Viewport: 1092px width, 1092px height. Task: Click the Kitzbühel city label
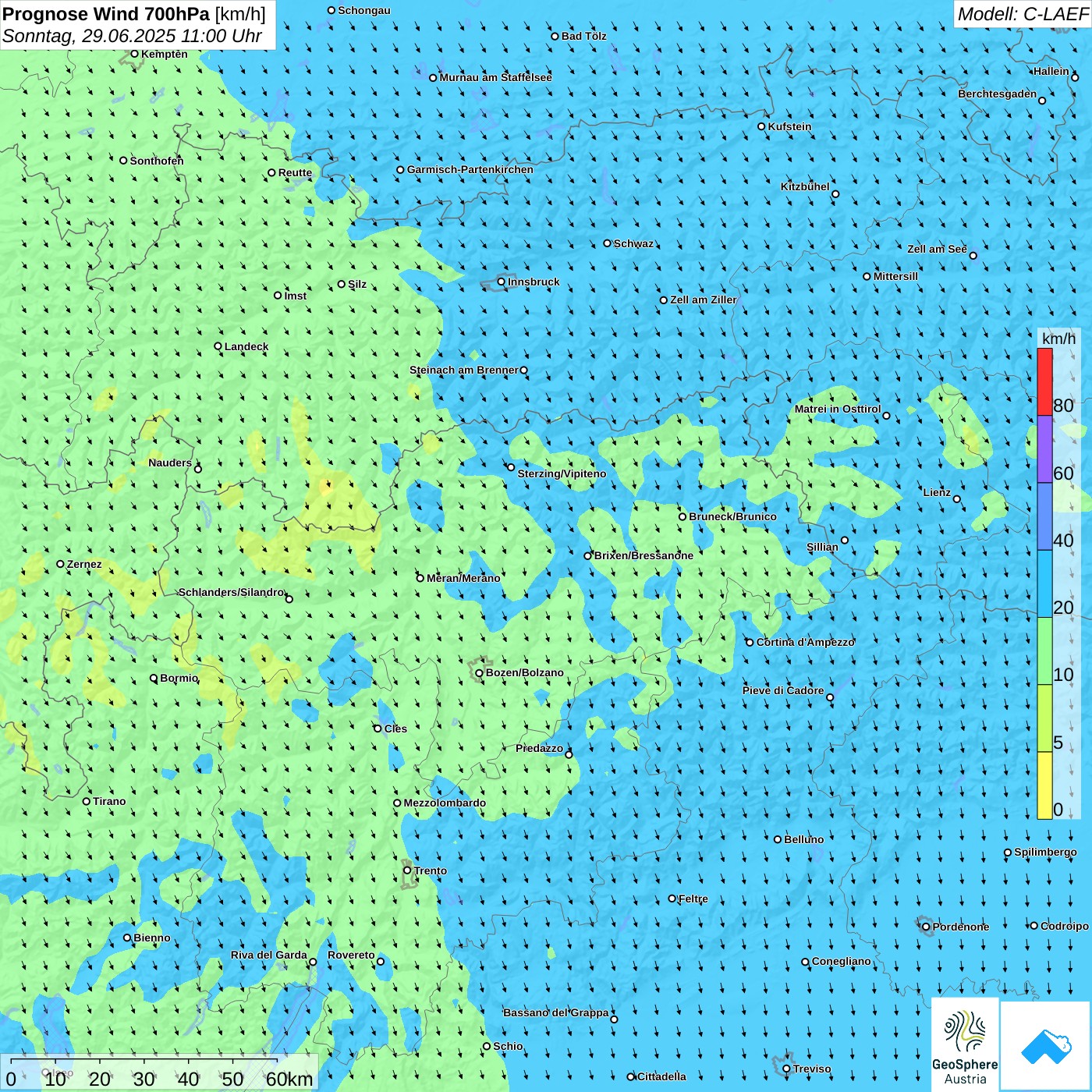pyautogui.click(x=805, y=186)
